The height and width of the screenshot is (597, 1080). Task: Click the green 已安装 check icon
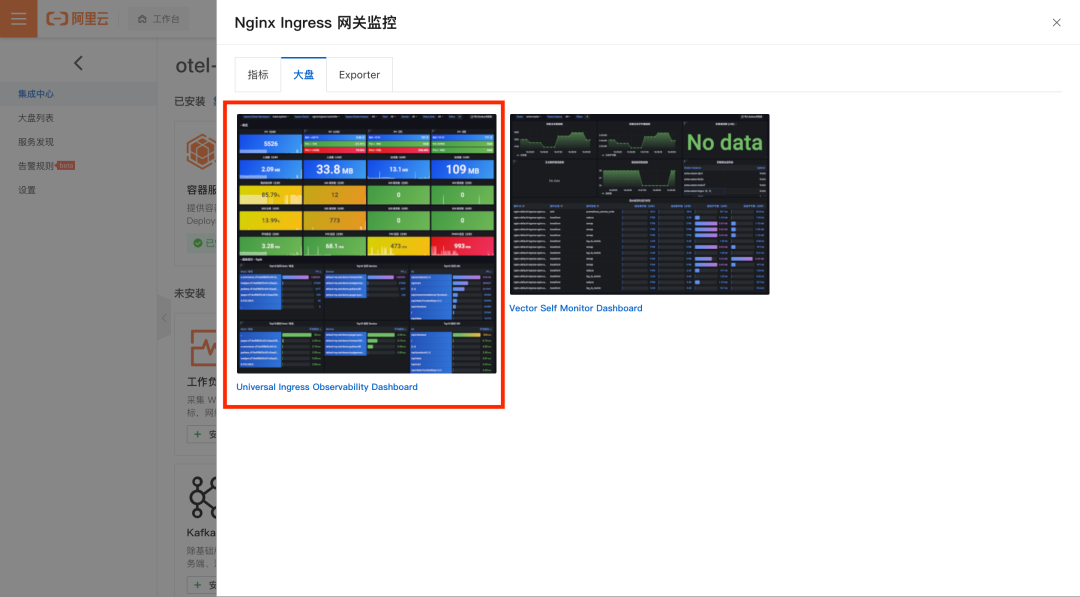(197, 239)
